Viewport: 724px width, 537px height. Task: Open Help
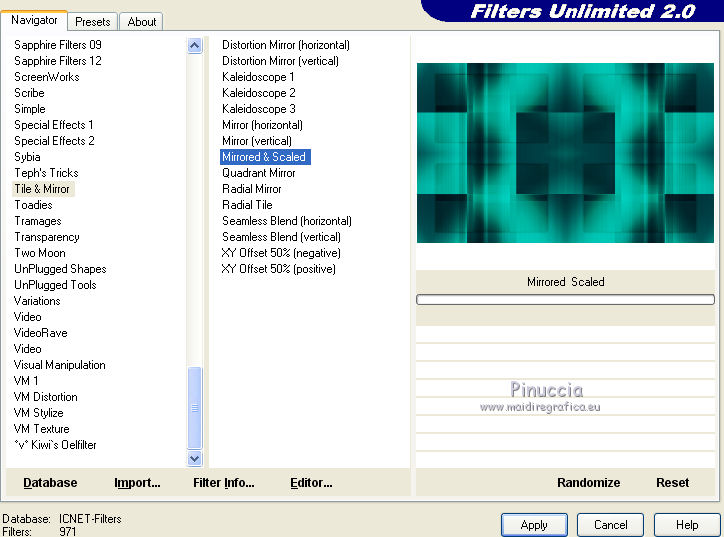[687, 525]
